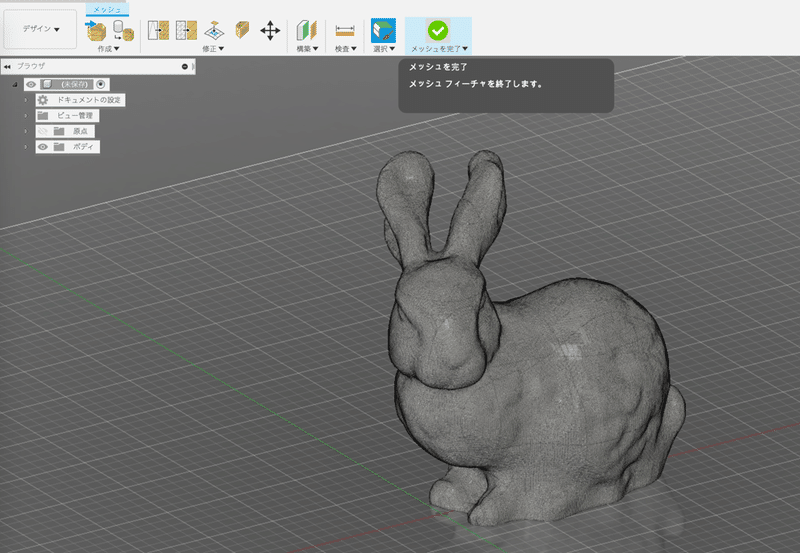Click the 原点 folder icon
The width and height of the screenshot is (800, 553).
[x=59, y=132]
